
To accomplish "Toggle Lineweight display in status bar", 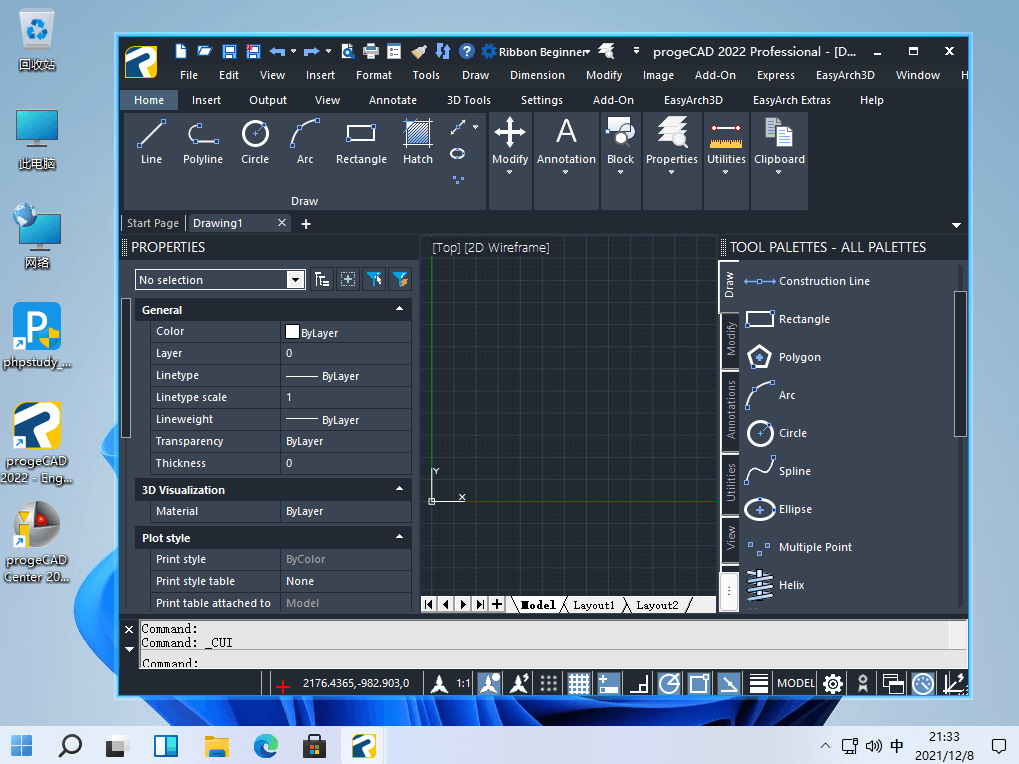I will coord(758,683).
